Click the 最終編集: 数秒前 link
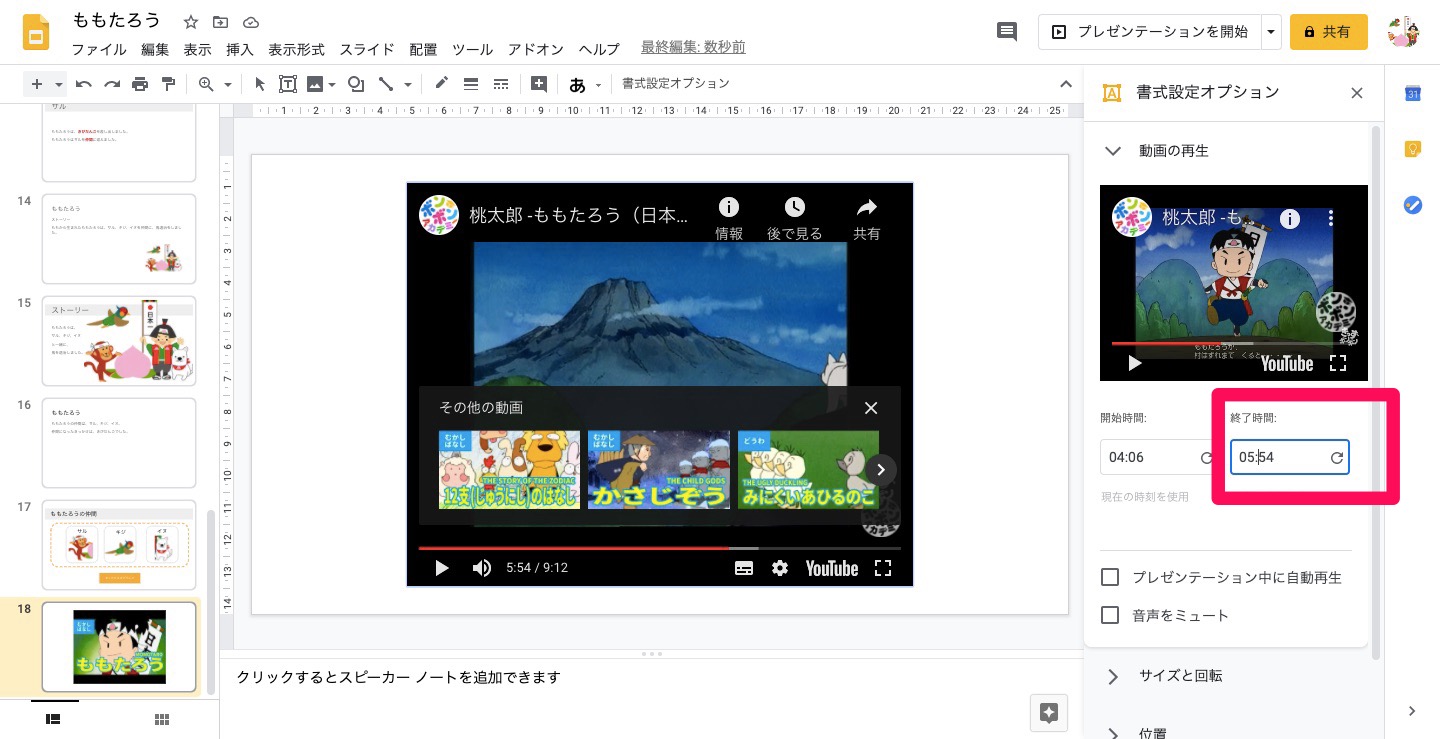 (693, 47)
